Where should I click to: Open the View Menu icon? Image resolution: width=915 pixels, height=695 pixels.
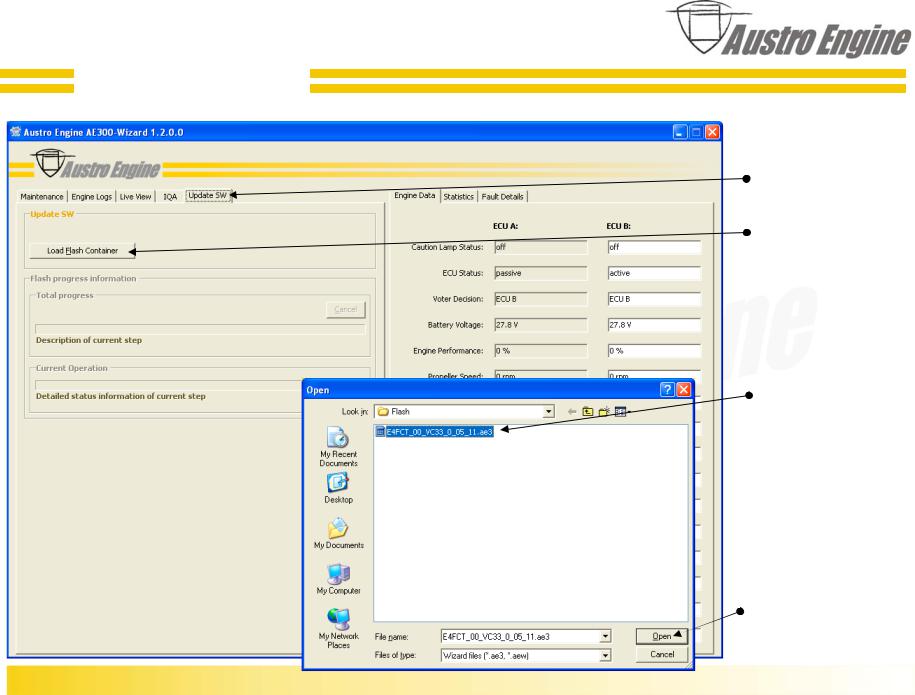point(621,411)
